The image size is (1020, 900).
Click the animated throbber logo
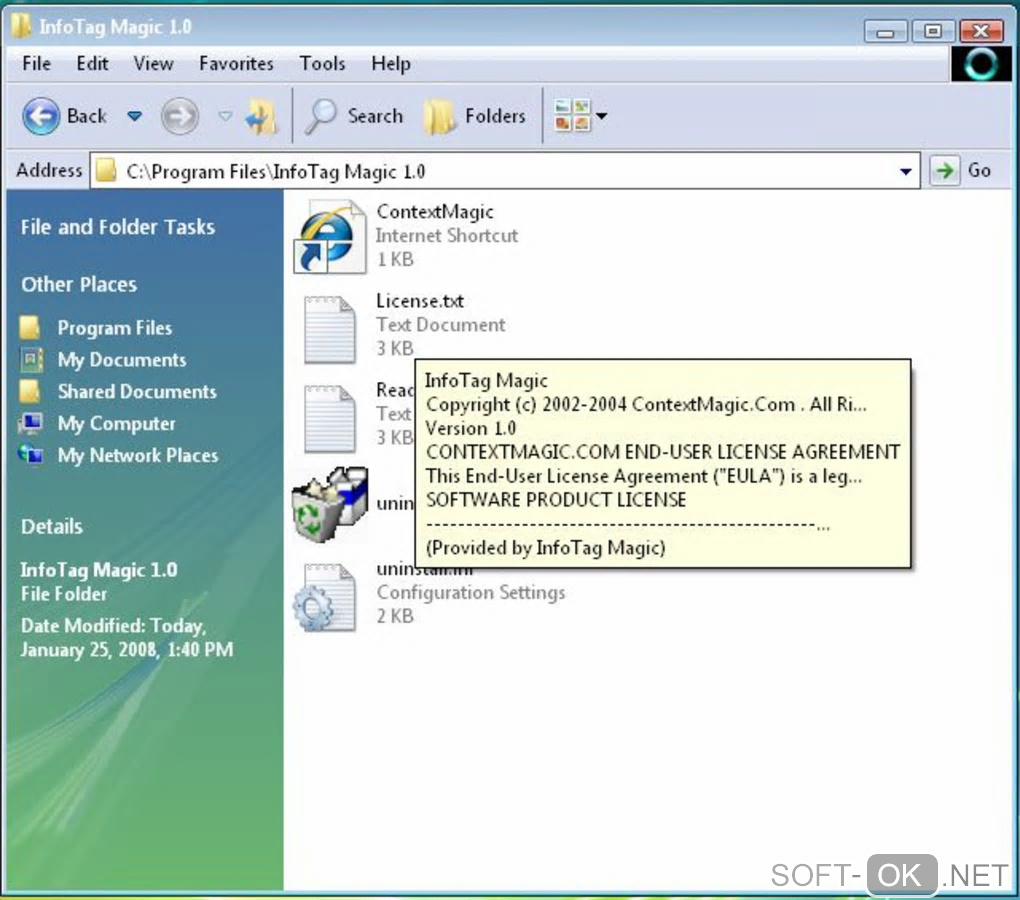(980, 64)
